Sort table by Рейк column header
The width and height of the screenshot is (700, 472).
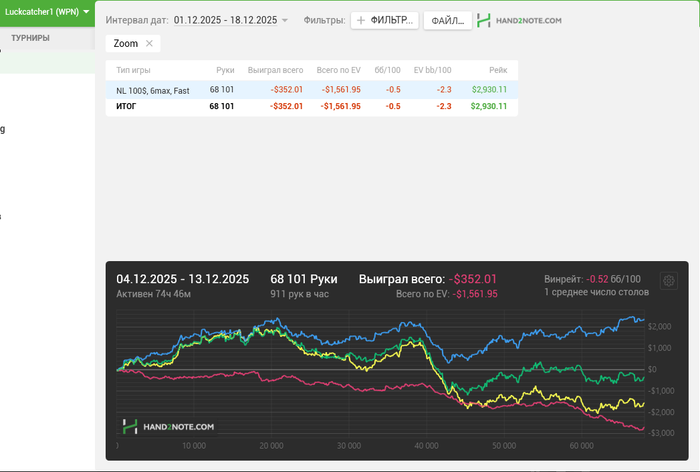pyautogui.click(x=497, y=70)
